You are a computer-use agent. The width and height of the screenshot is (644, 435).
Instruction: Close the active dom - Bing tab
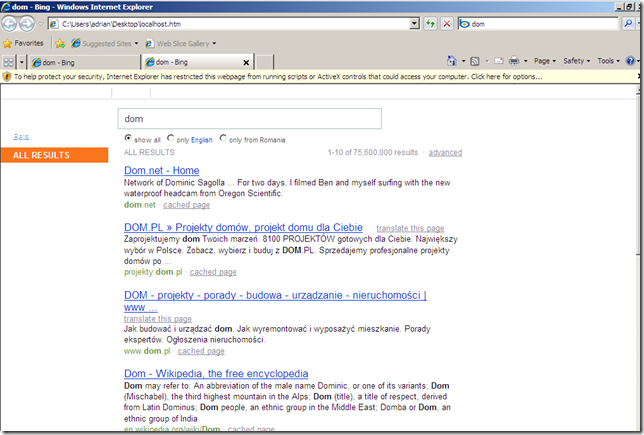[246, 62]
